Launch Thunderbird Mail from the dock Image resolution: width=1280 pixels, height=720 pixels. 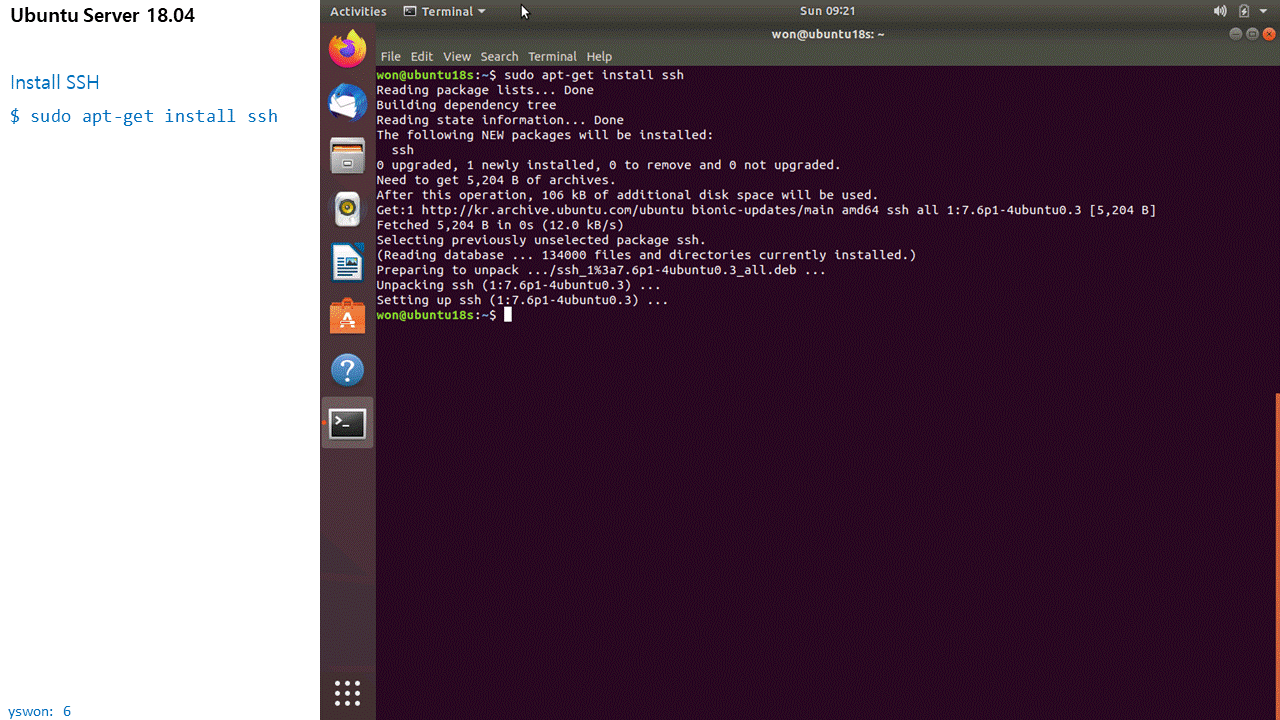347,102
